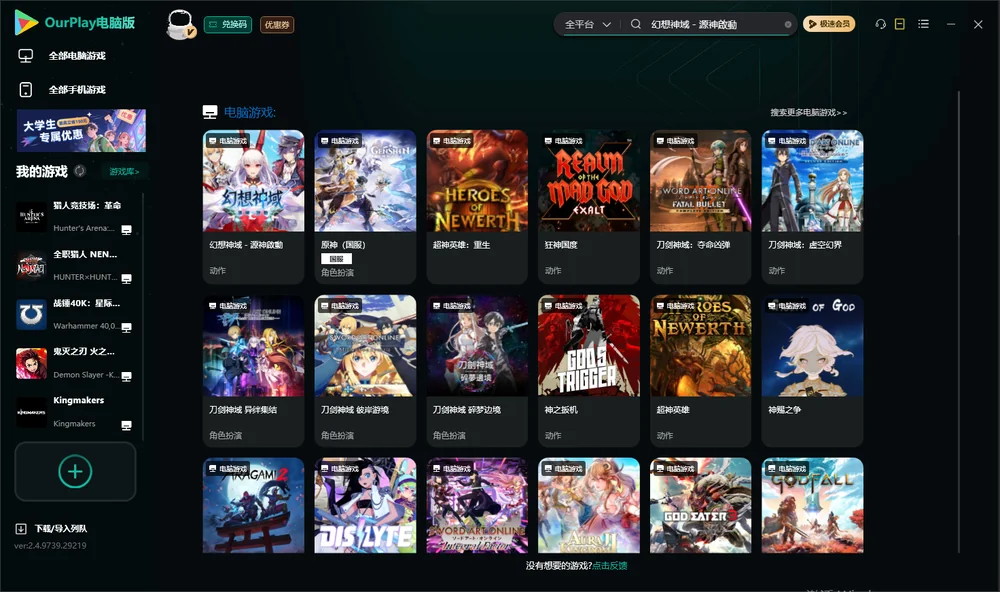This screenshot has height=592, width=1000.
Task: Select Kingmakers game title in sidebar
Action: (x=78, y=401)
